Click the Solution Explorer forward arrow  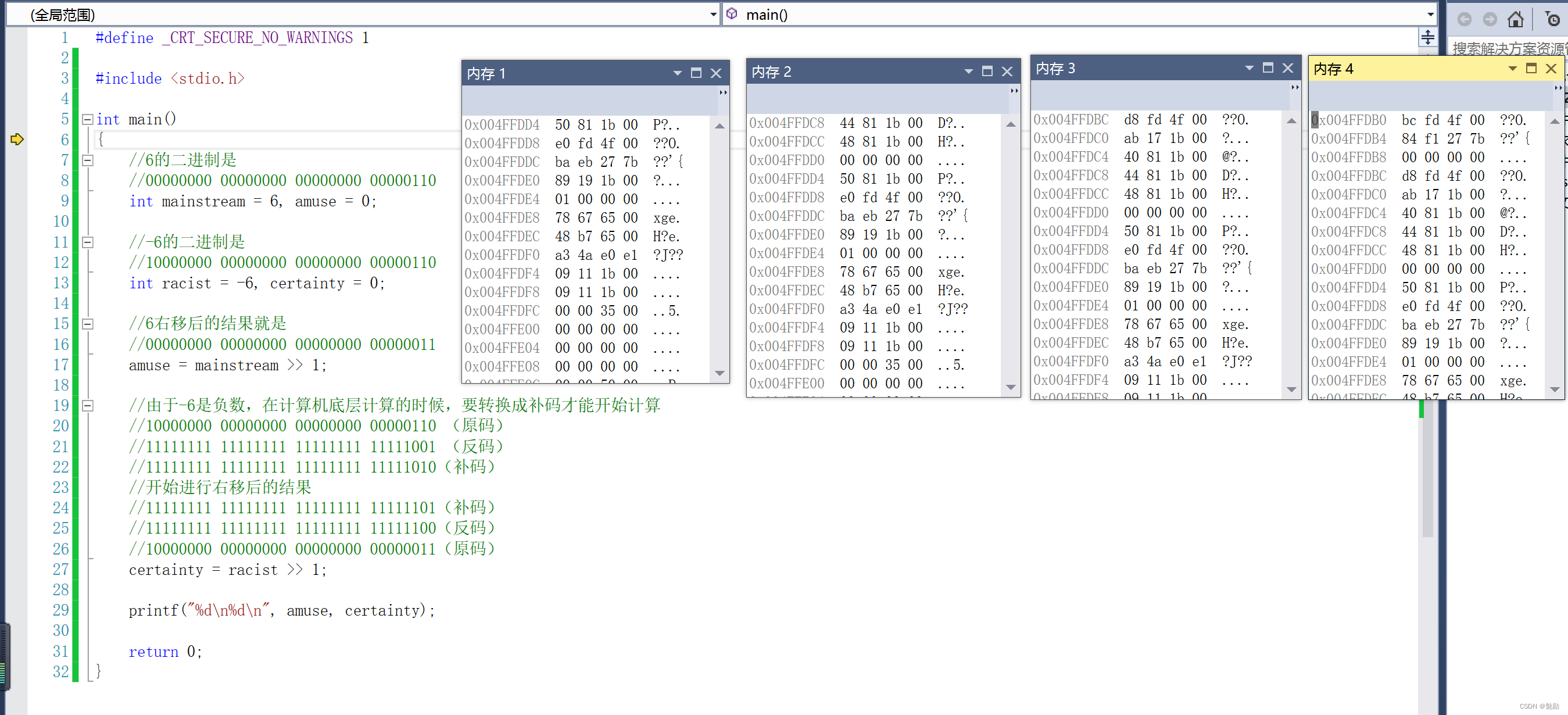(1490, 19)
